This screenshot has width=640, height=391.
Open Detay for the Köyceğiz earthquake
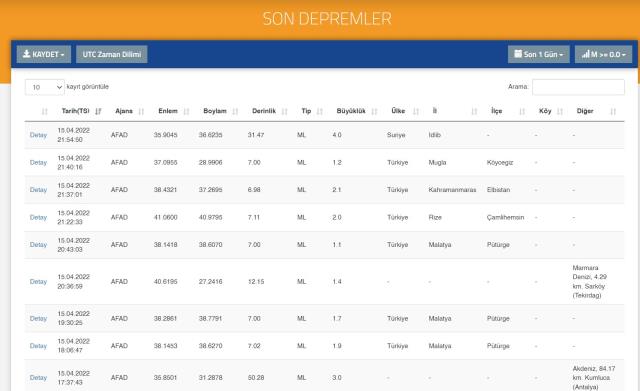coord(38,162)
